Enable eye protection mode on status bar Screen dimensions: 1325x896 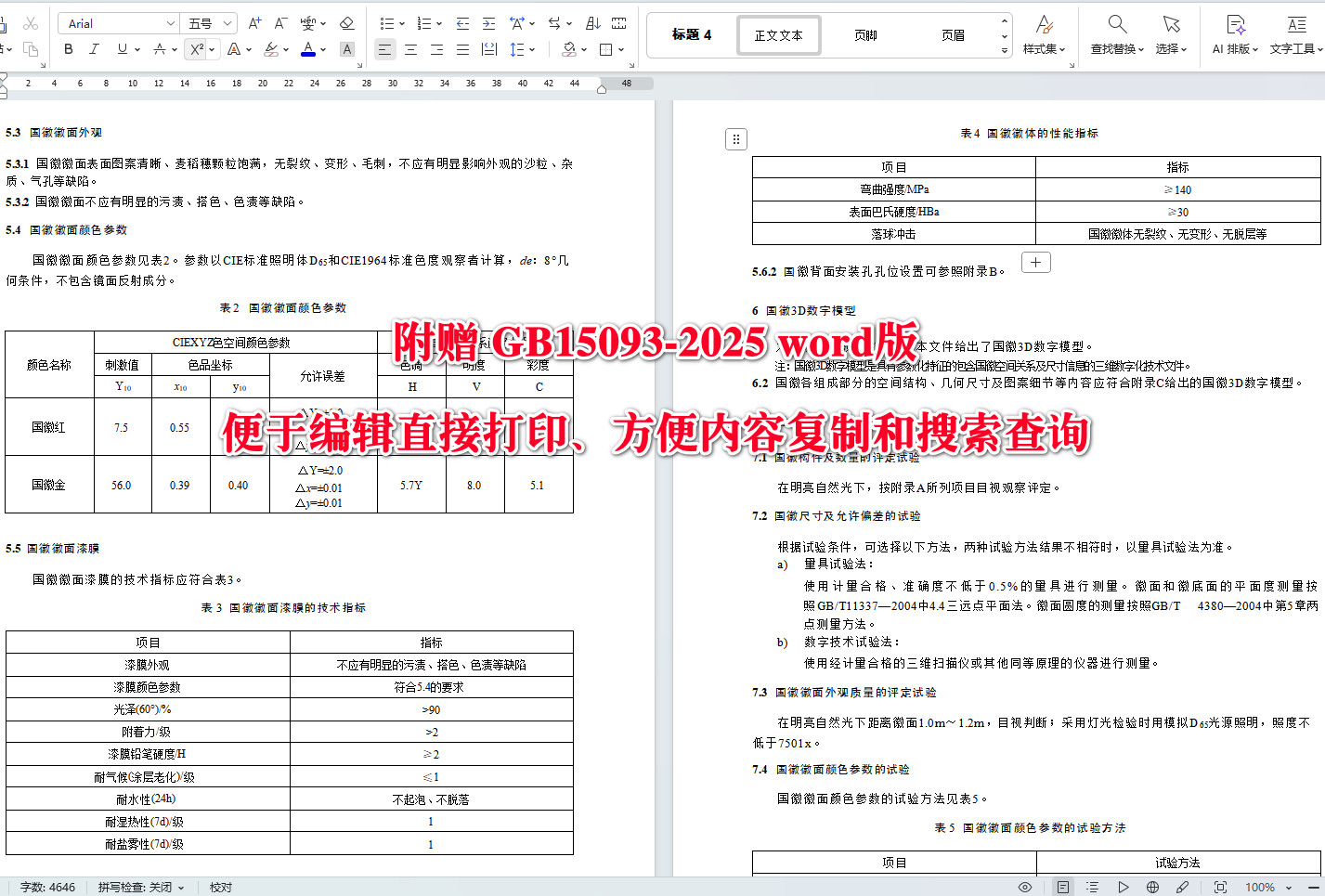1024,887
